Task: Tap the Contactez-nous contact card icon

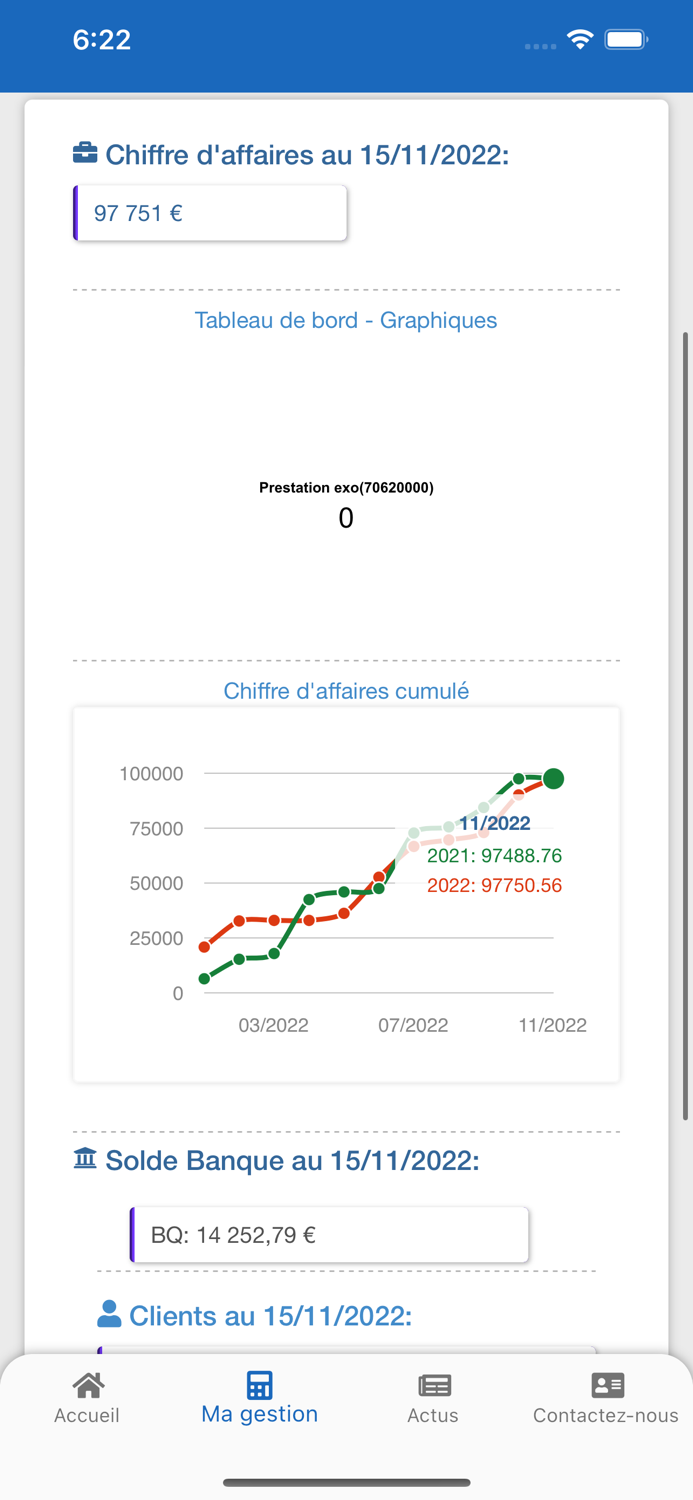Action: click(607, 1385)
